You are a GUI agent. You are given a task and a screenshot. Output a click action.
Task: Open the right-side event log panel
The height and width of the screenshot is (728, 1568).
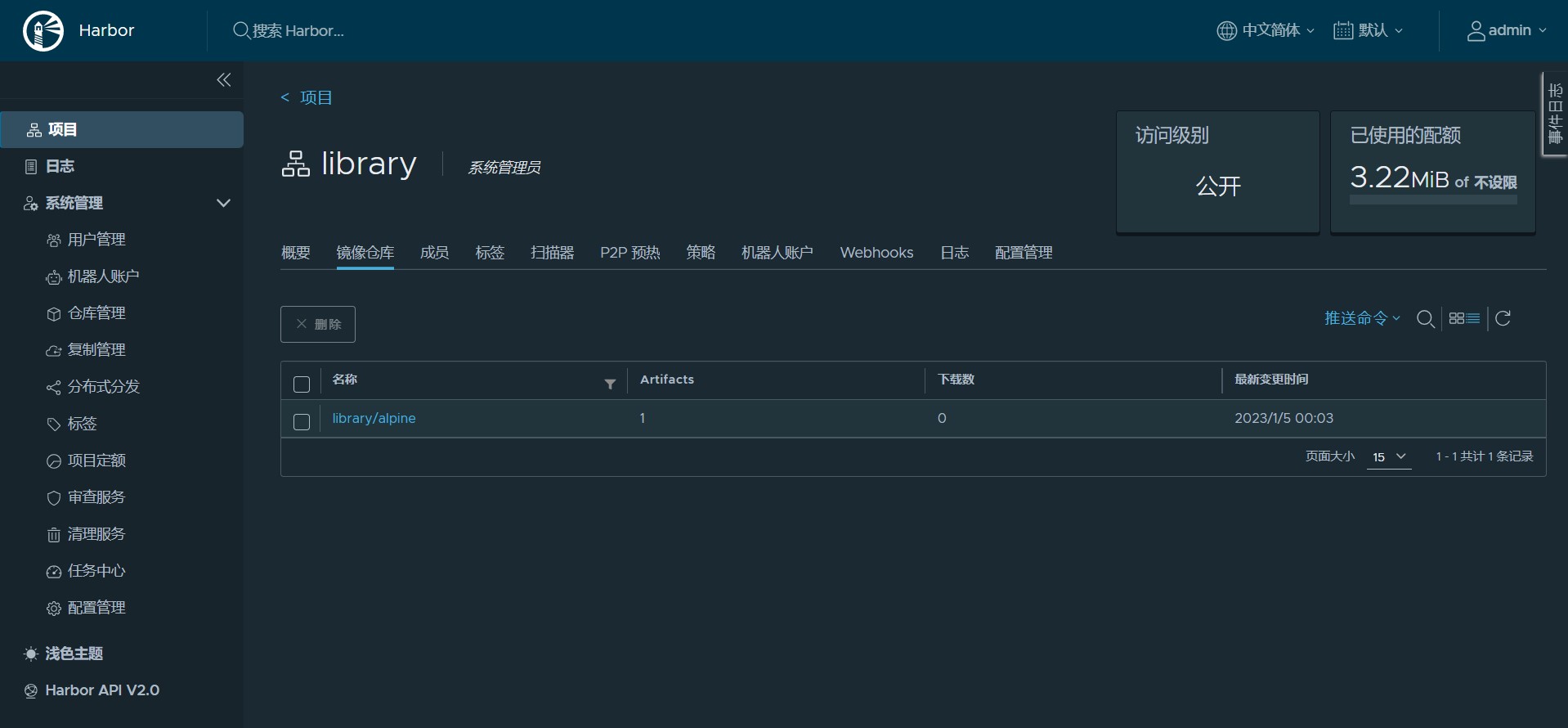point(1555,114)
